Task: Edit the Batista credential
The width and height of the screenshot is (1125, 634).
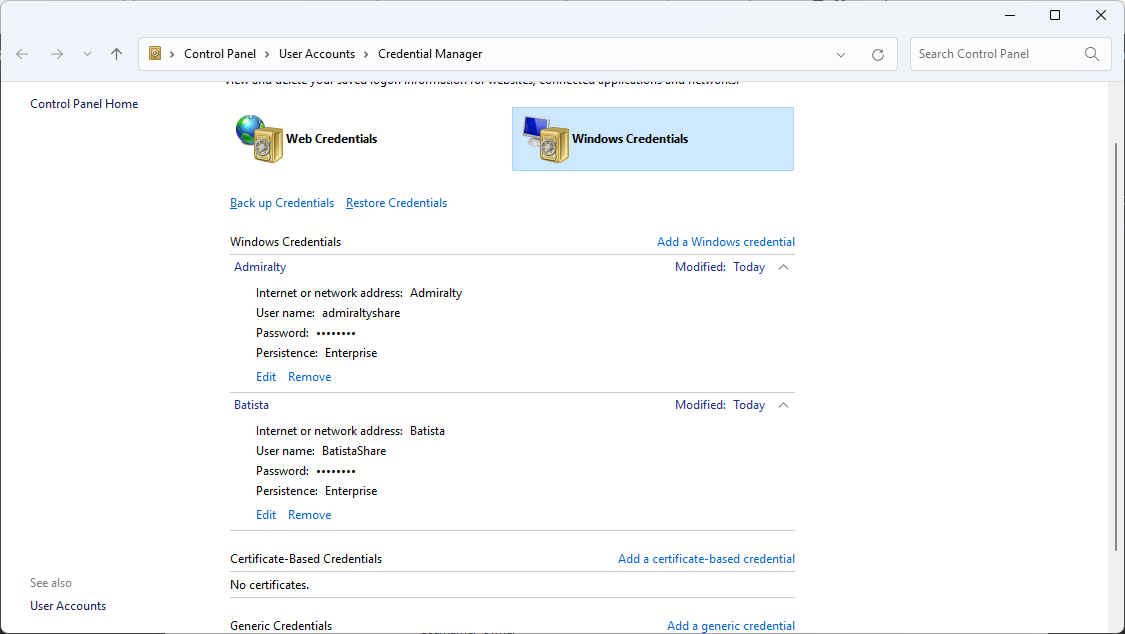Action: [265, 515]
